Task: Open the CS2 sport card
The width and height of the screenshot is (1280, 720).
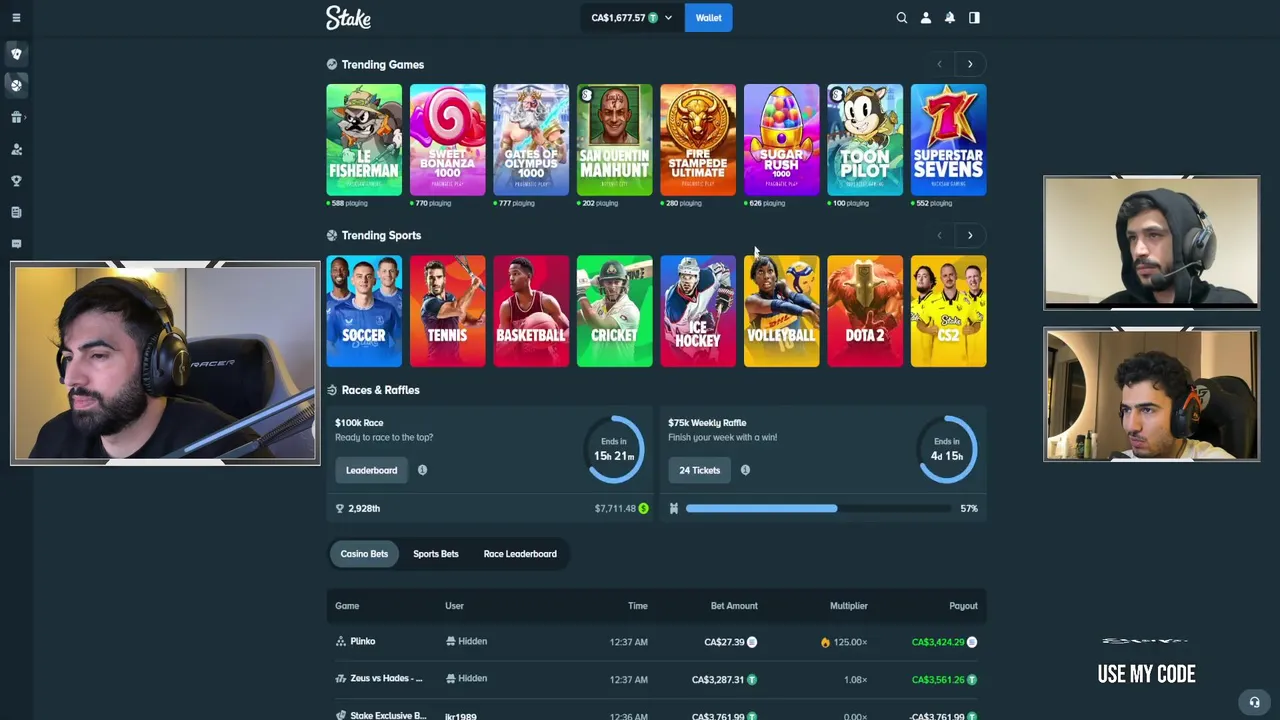Action: pyautogui.click(x=949, y=311)
